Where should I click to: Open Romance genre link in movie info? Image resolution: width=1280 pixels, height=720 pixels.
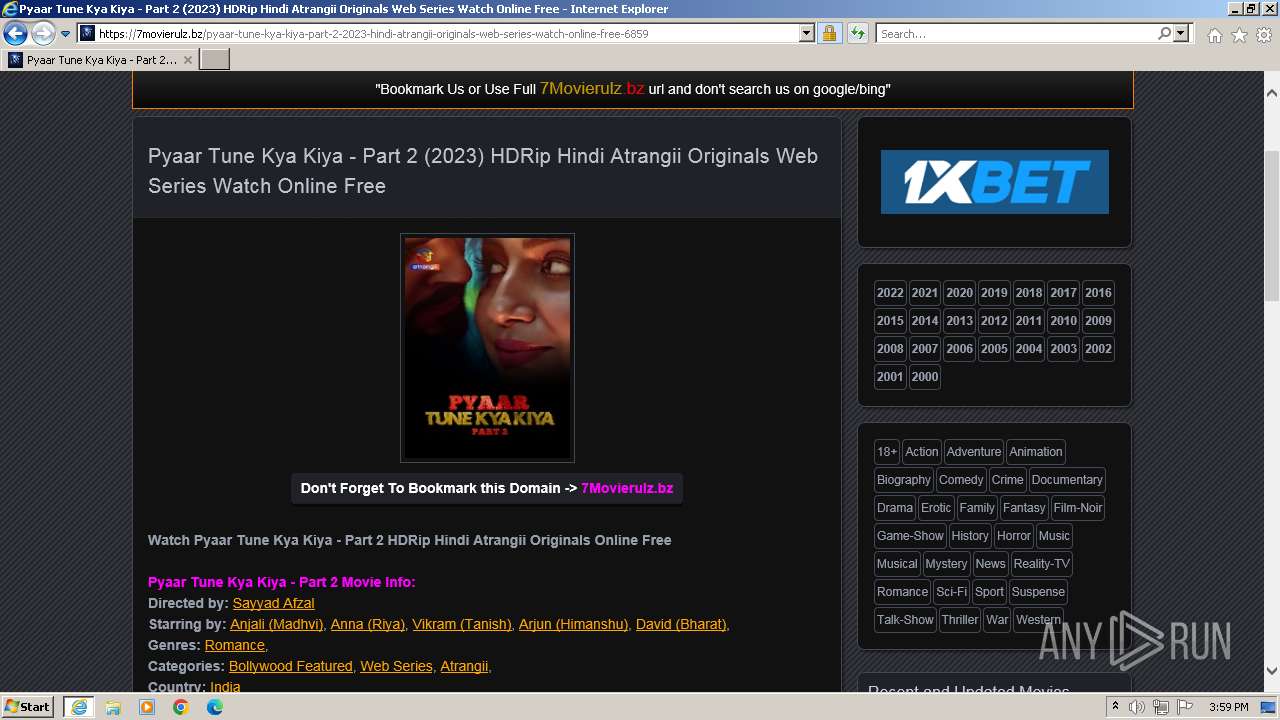[234, 645]
